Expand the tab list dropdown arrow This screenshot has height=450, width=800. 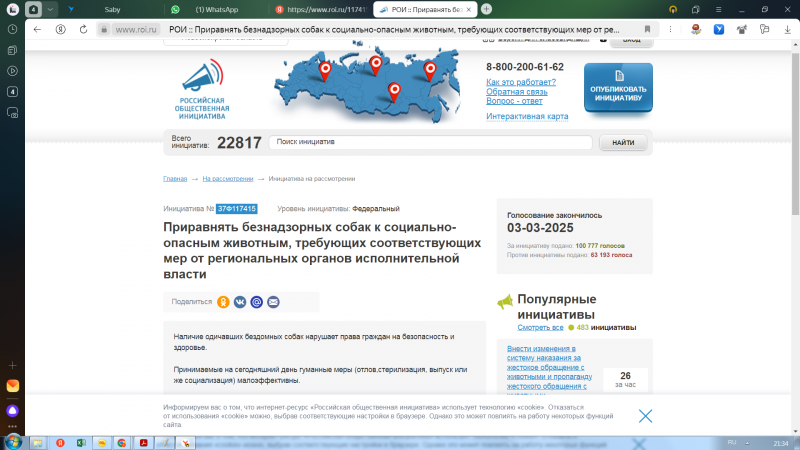[x=50, y=8]
